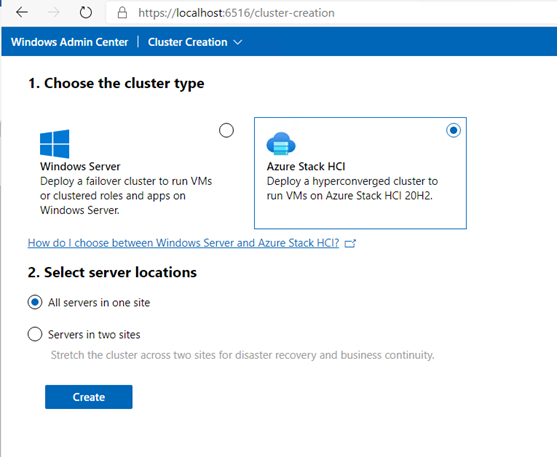Expand the Cluster Creation dropdown chevron
557x457 pixels.
pos(238,42)
